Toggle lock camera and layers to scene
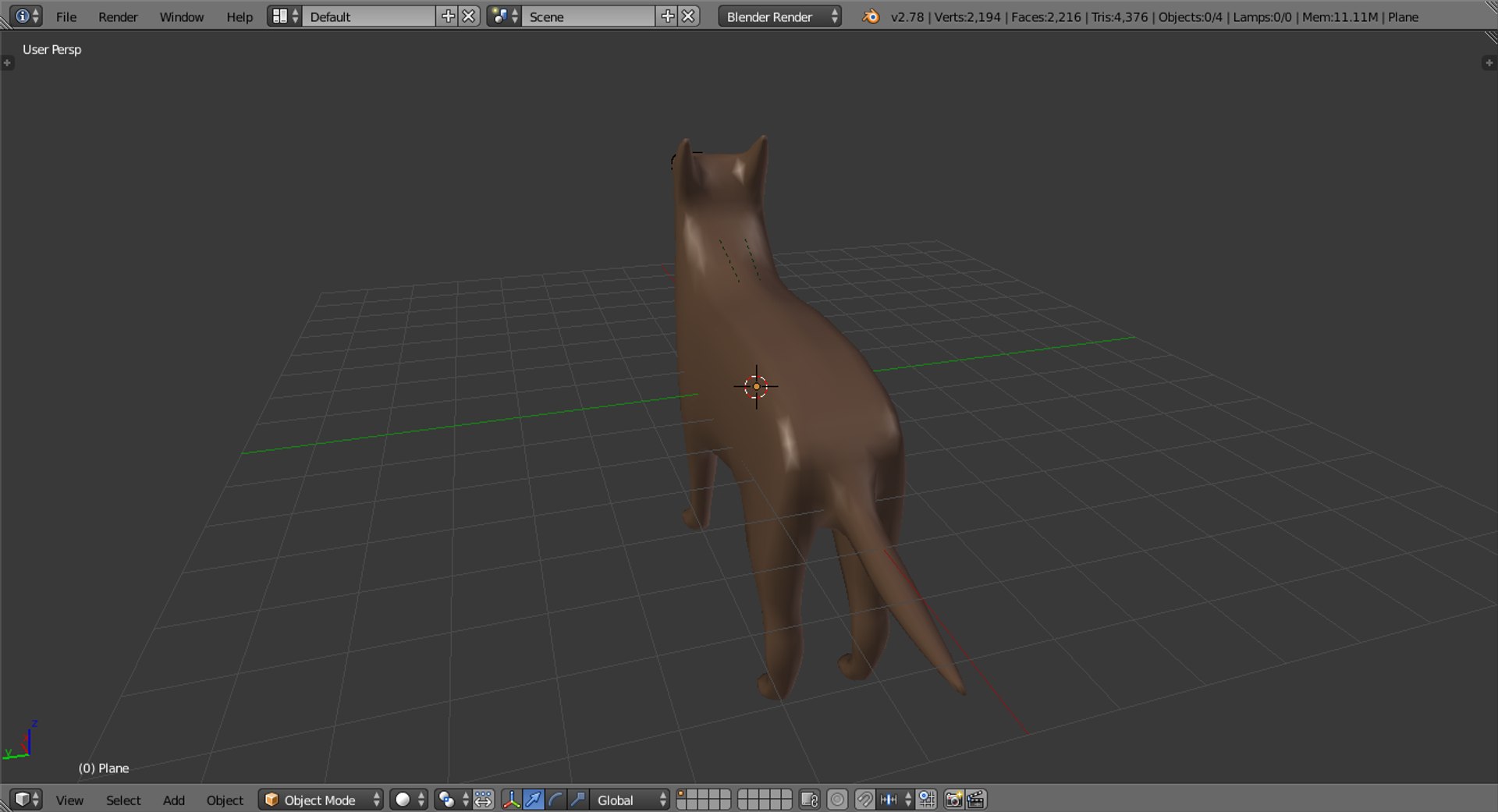The height and width of the screenshot is (812, 1498). click(x=809, y=800)
